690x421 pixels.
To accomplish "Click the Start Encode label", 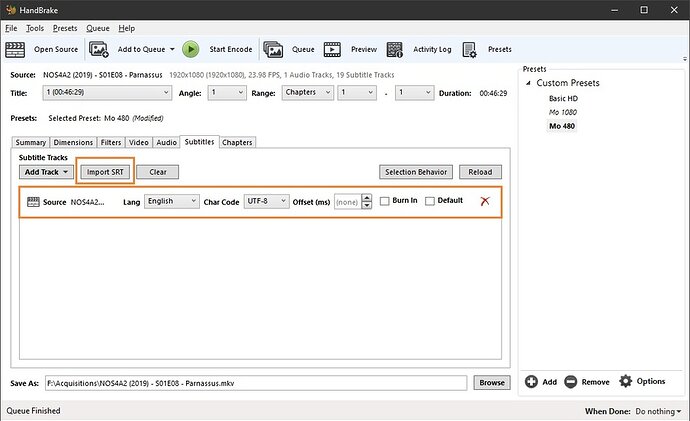I will (x=231, y=49).
